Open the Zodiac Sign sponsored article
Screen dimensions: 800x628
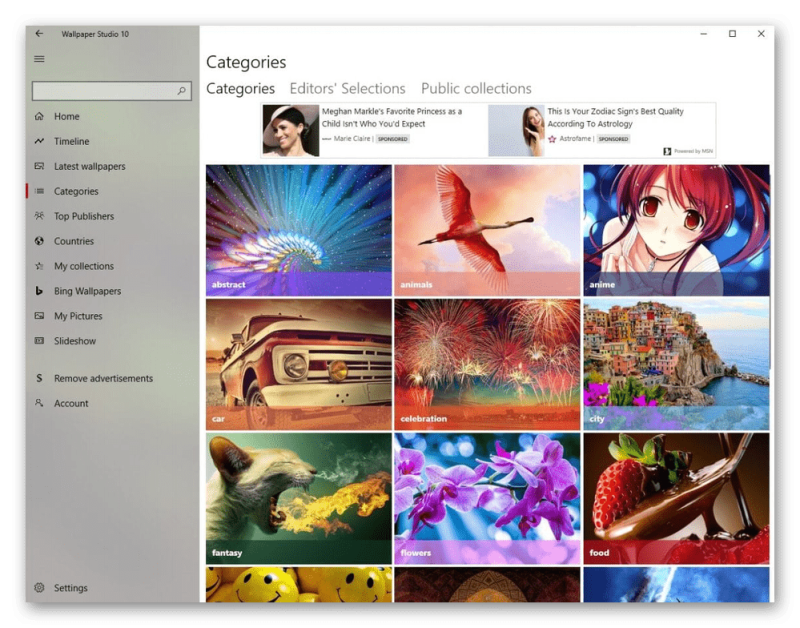point(615,118)
